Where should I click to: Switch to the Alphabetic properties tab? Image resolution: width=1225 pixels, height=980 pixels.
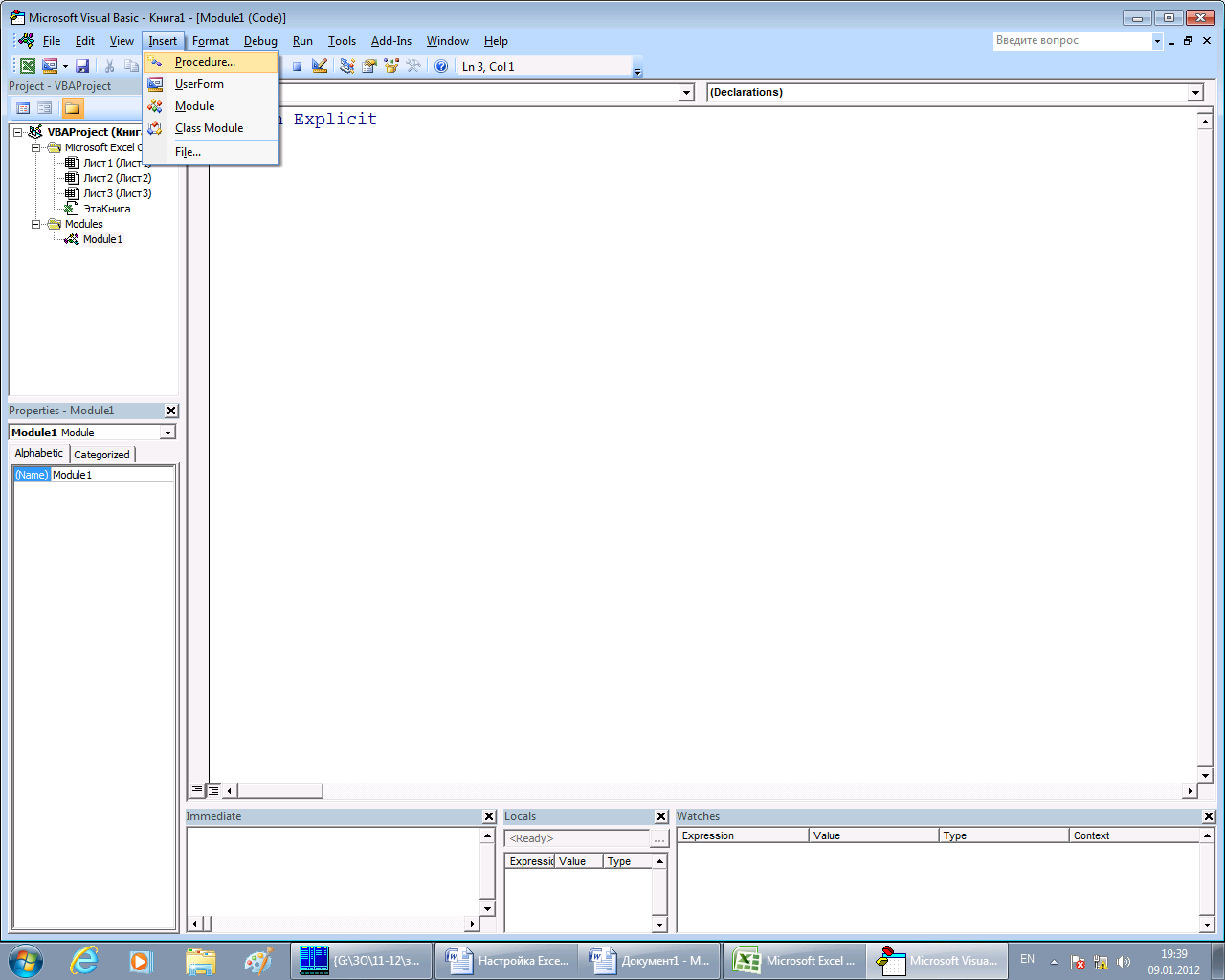pos(39,454)
